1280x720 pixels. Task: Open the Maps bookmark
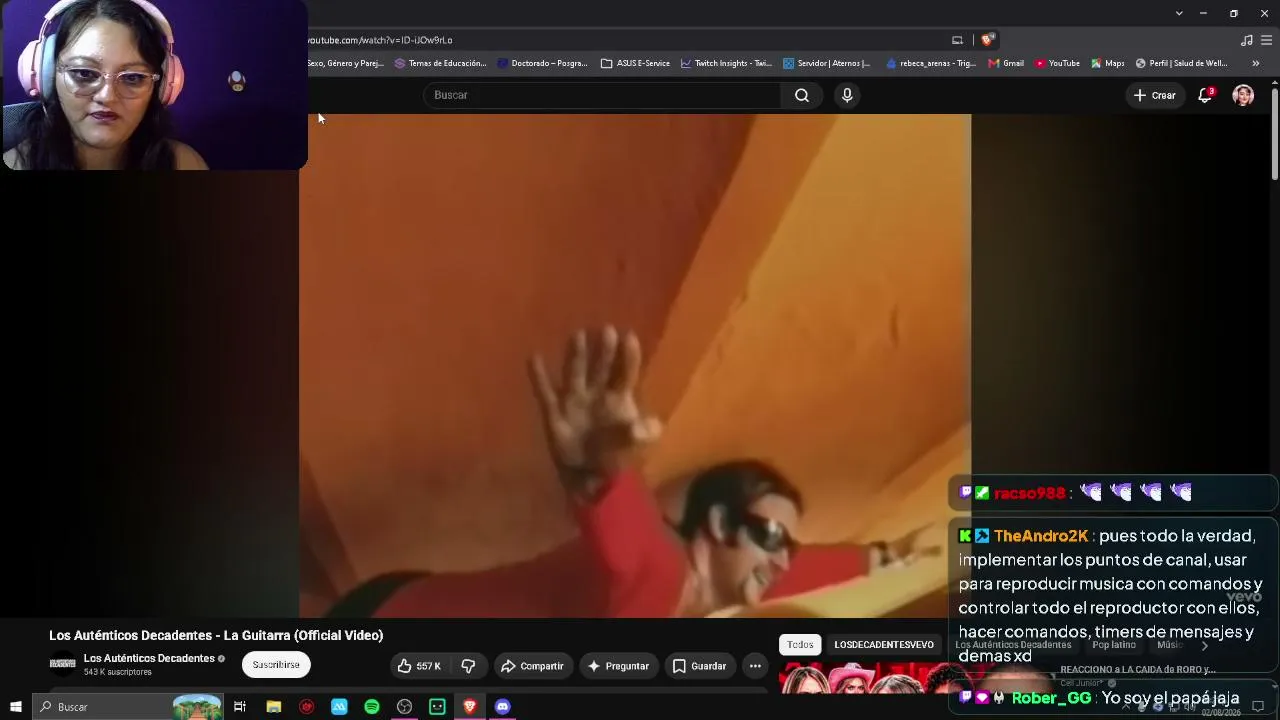(1108, 63)
